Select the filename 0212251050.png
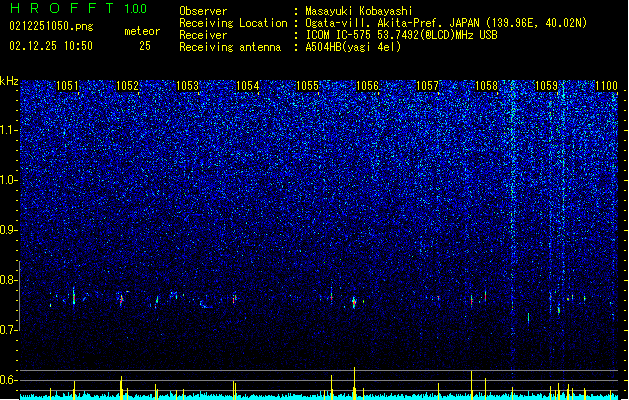 click(x=51, y=26)
